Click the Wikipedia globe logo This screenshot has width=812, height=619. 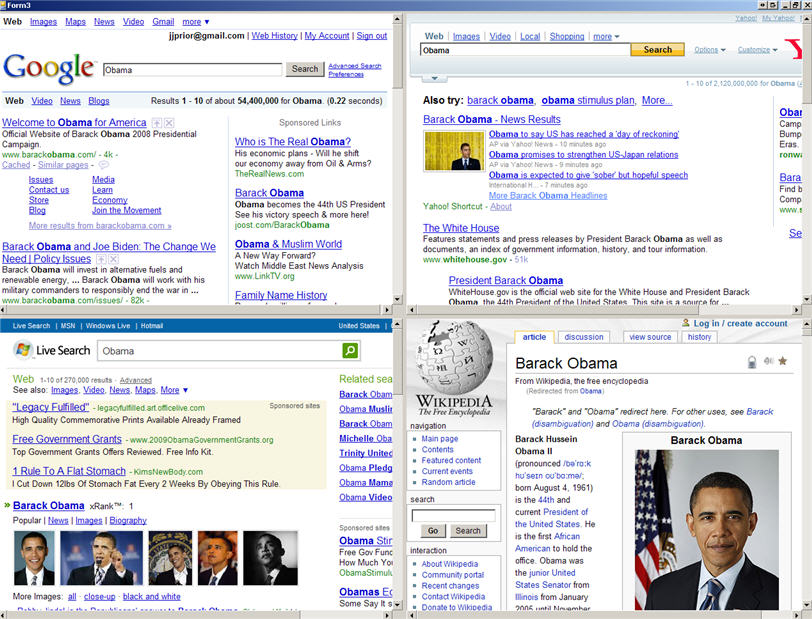click(x=455, y=357)
